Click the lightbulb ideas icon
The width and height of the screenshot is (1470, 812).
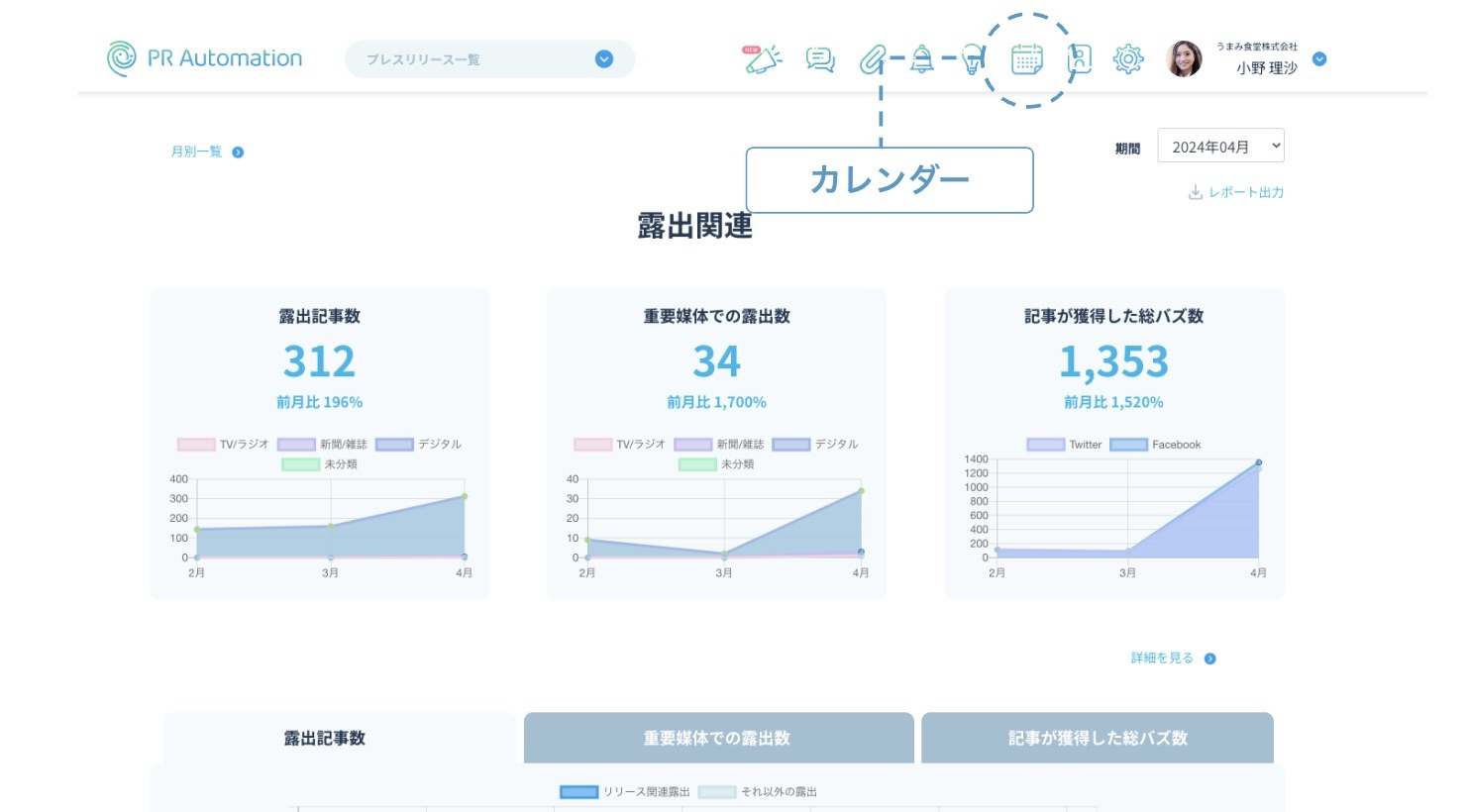974,59
